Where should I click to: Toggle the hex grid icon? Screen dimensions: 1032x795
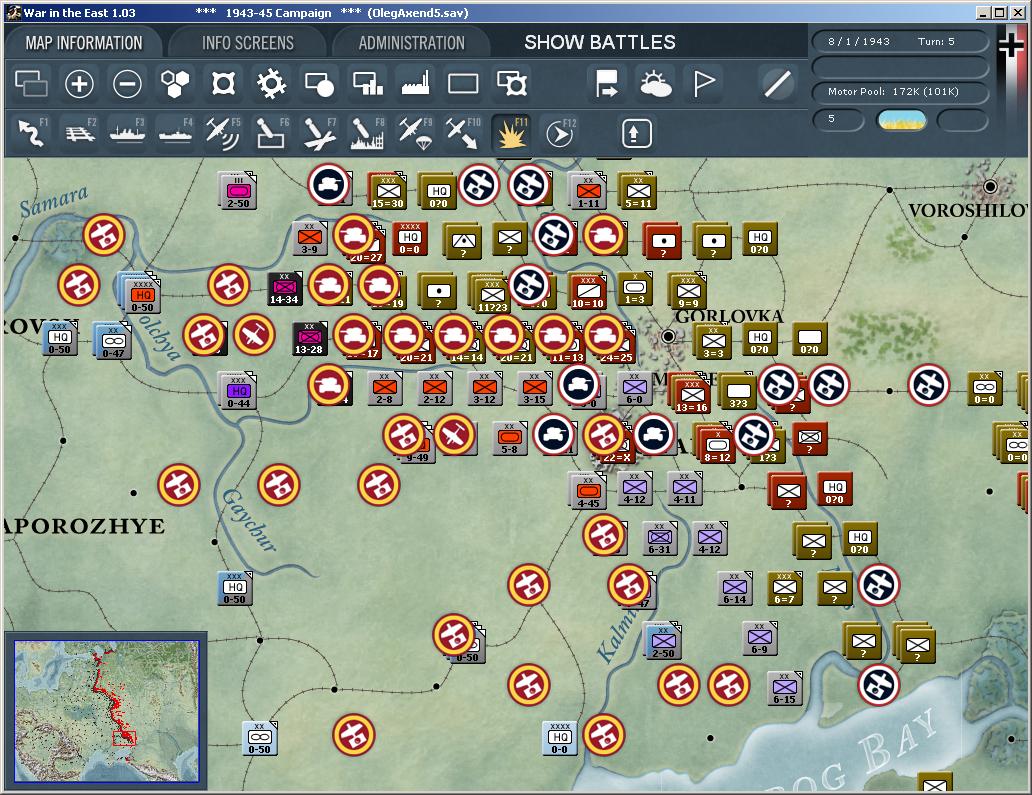175,84
